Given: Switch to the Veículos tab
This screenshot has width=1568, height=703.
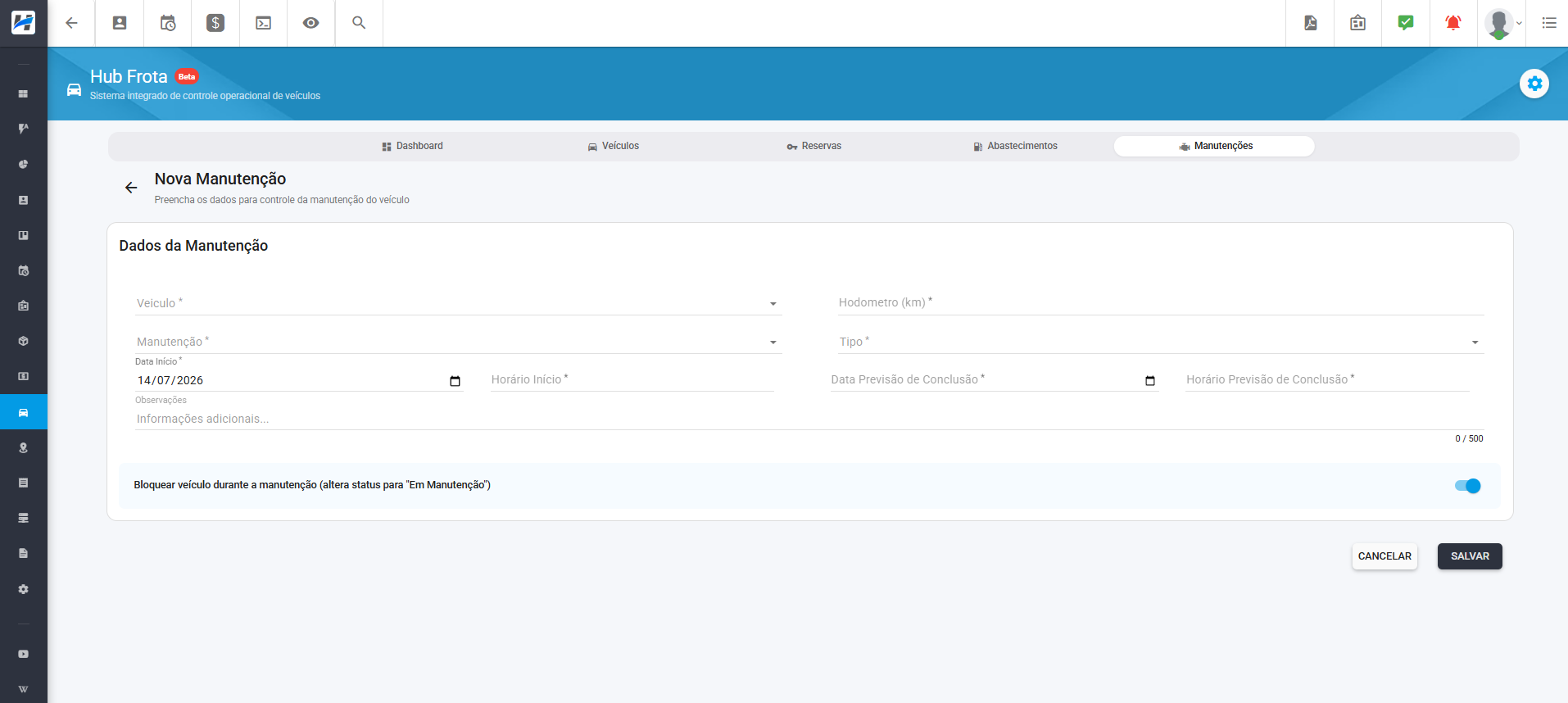Looking at the screenshot, I should [x=613, y=146].
